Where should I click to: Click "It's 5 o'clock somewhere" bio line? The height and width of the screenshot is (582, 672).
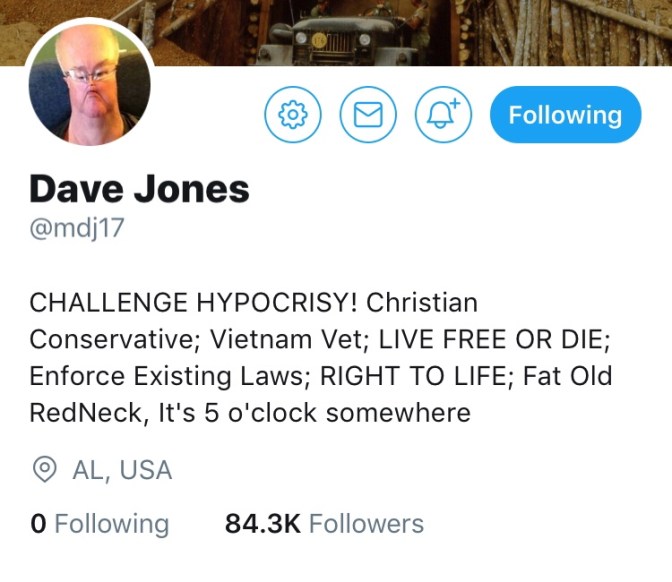315,413
